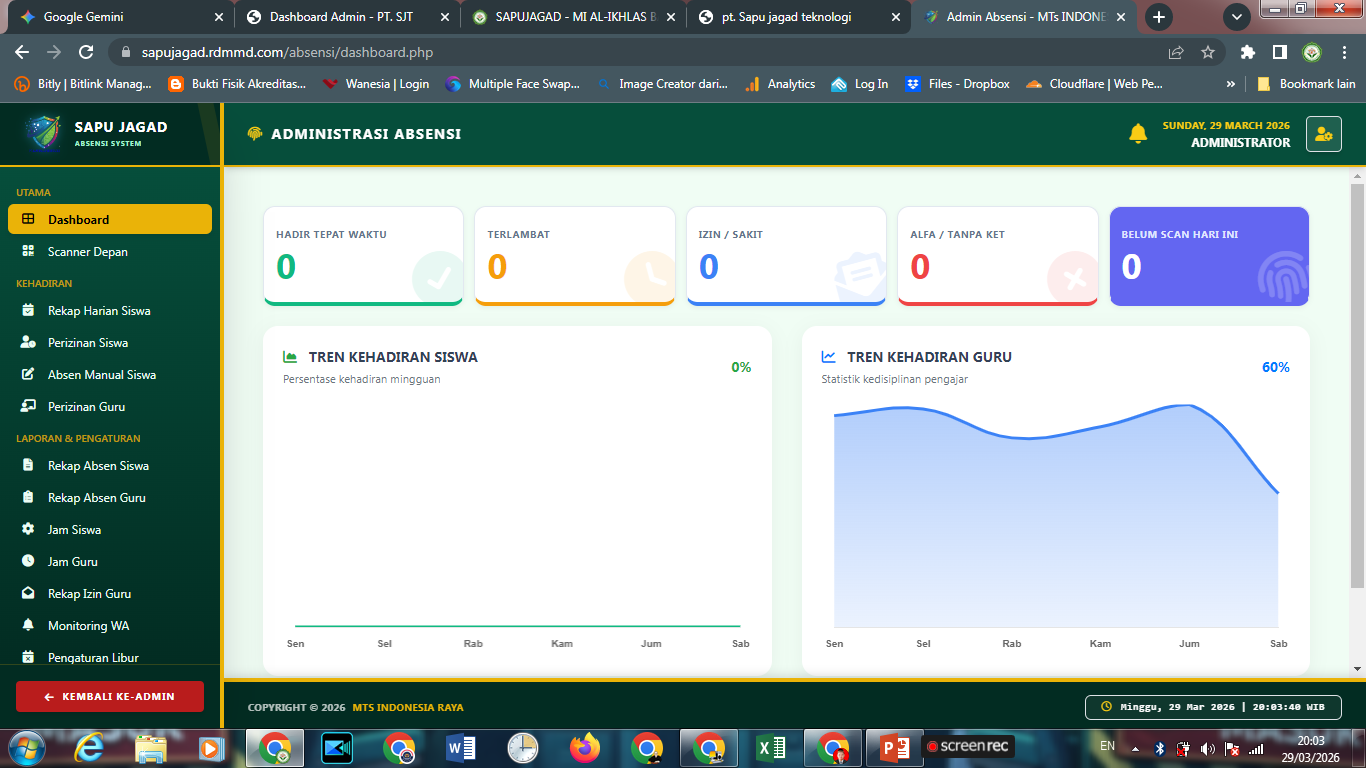Click the Sapu Jagad shield logo

[42, 134]
